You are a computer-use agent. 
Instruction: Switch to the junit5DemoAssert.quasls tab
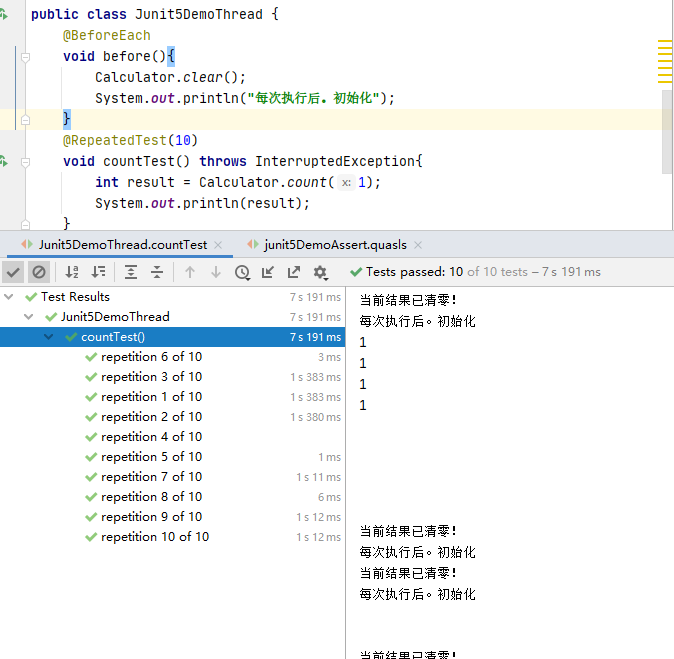click(335, 245)
